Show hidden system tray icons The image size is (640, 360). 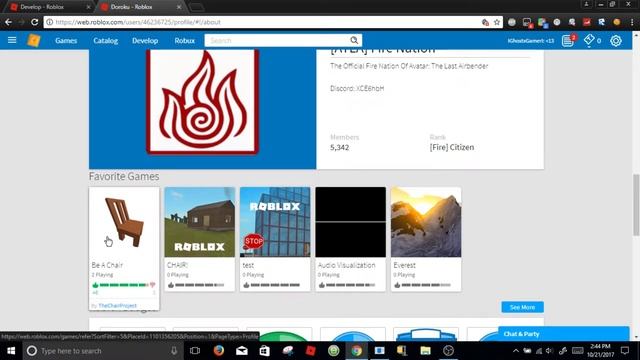pos(516,351)
